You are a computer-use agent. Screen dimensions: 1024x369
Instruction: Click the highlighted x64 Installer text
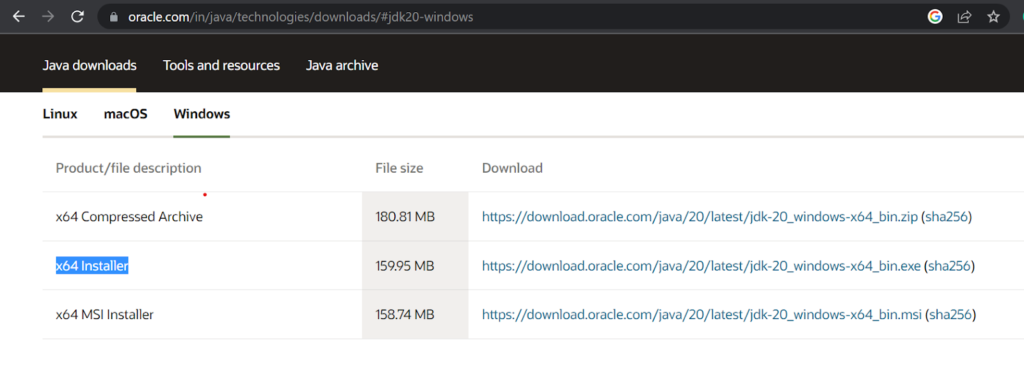pos(92,266)
